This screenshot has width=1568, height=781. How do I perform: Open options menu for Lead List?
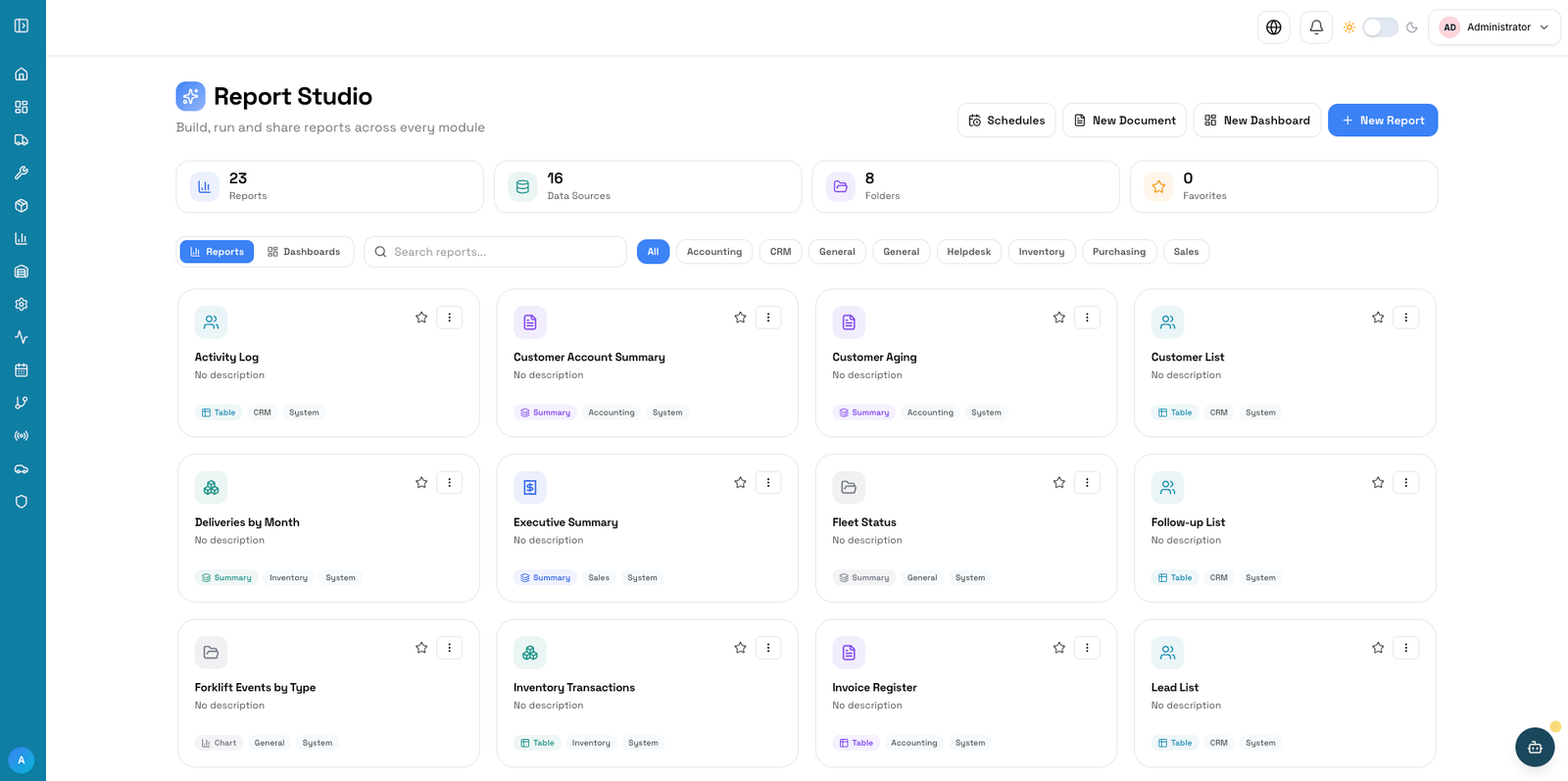coord(1406,648)
